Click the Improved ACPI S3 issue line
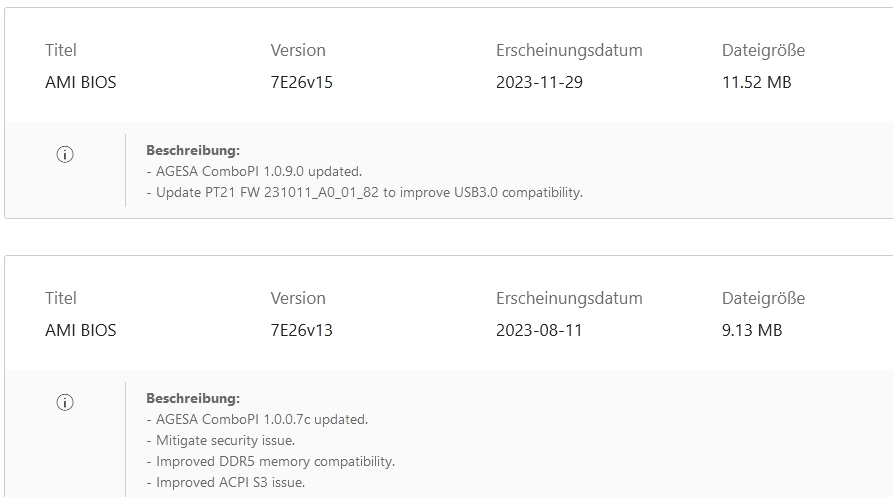Image resolution: width=893 pixels, height=497 pixels. (x=226, y=483)
